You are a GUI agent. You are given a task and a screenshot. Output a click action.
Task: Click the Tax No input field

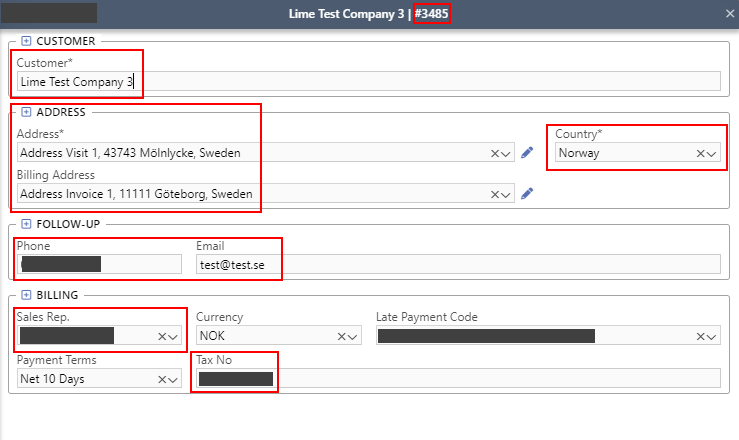point(455,378)
